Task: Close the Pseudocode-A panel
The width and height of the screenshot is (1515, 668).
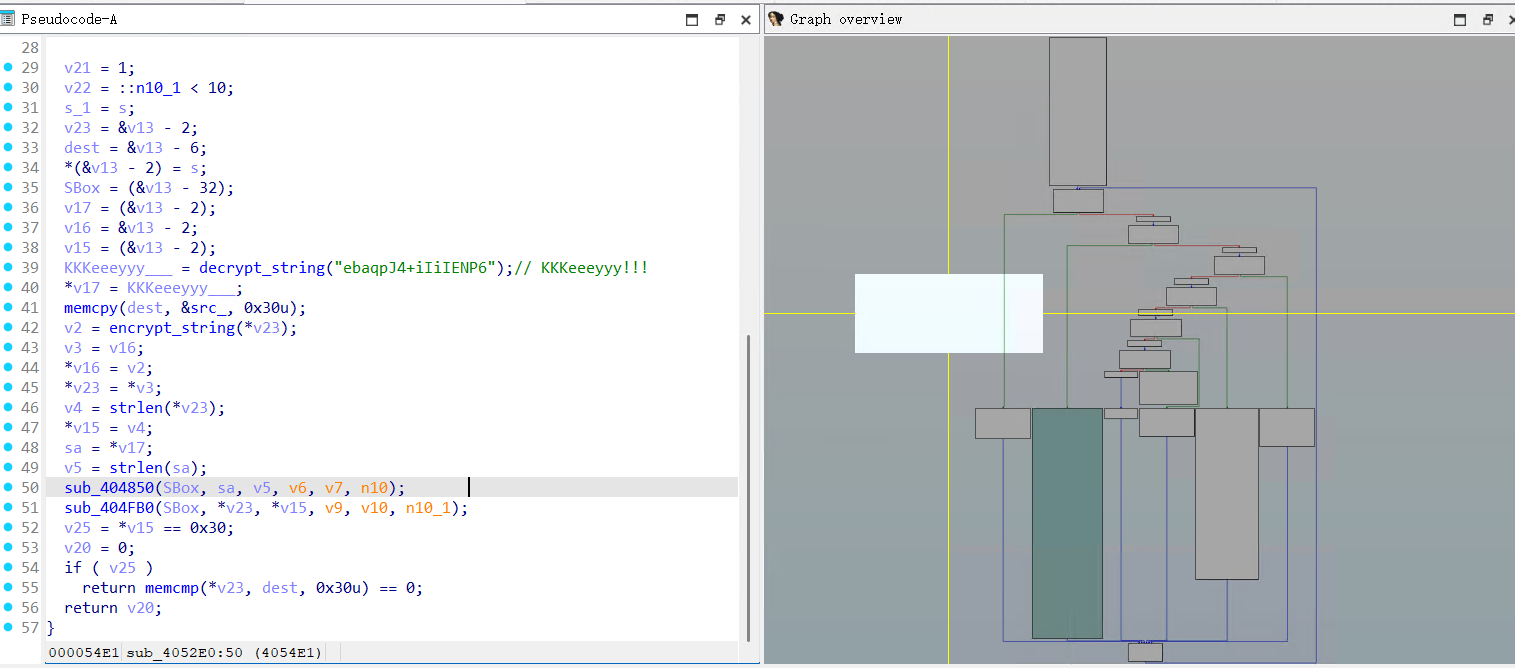Action: point(746,19)
